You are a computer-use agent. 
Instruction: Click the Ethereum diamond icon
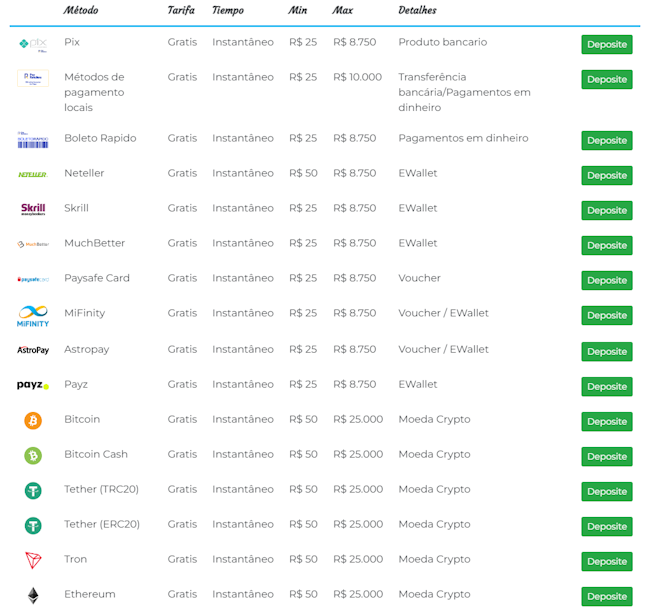coord(33,596)
